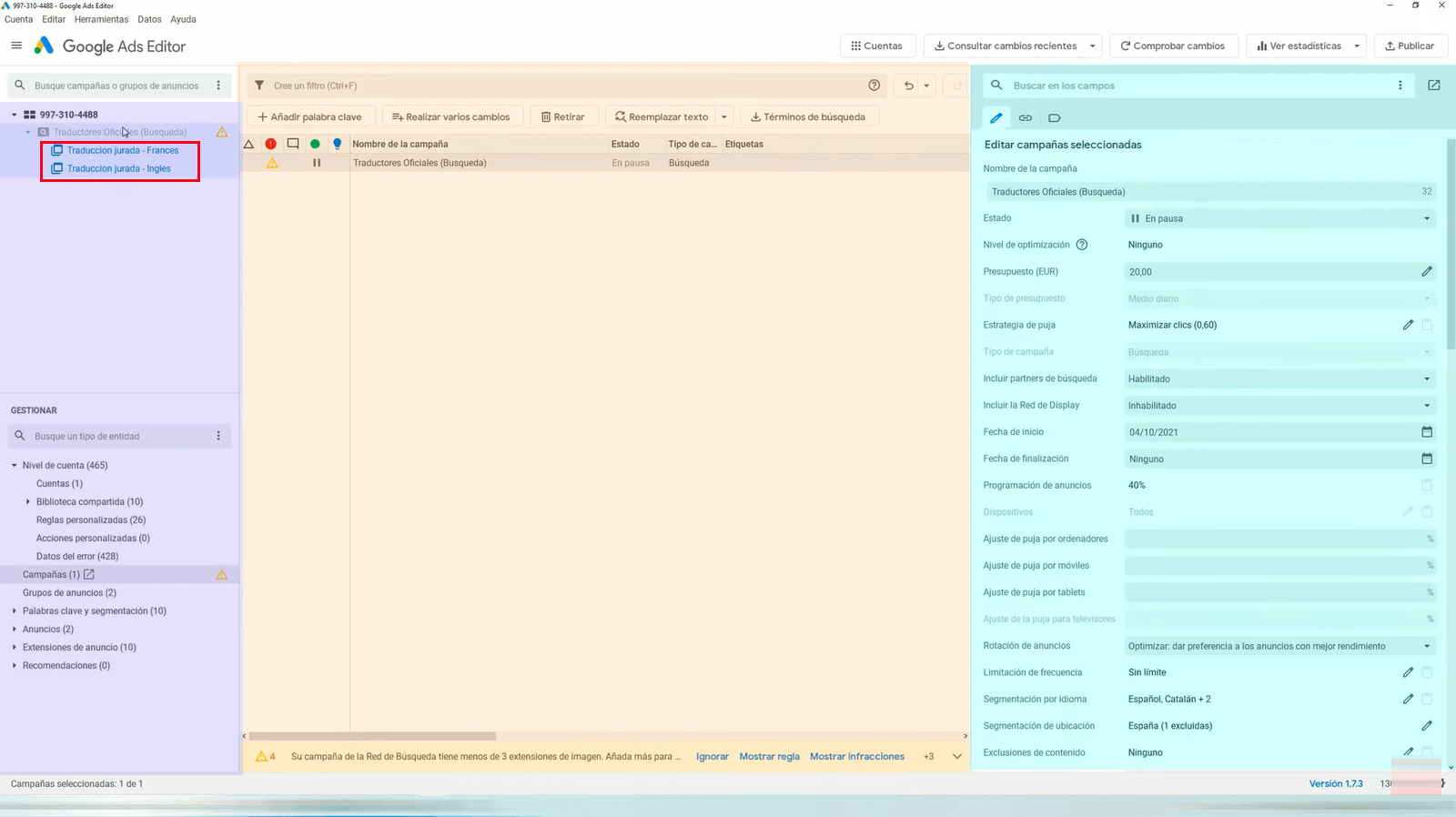The width and height of the screenshot is (1456, 817).
Task: Expand Biblioteca compartida (10)
Action: [28, 501]
